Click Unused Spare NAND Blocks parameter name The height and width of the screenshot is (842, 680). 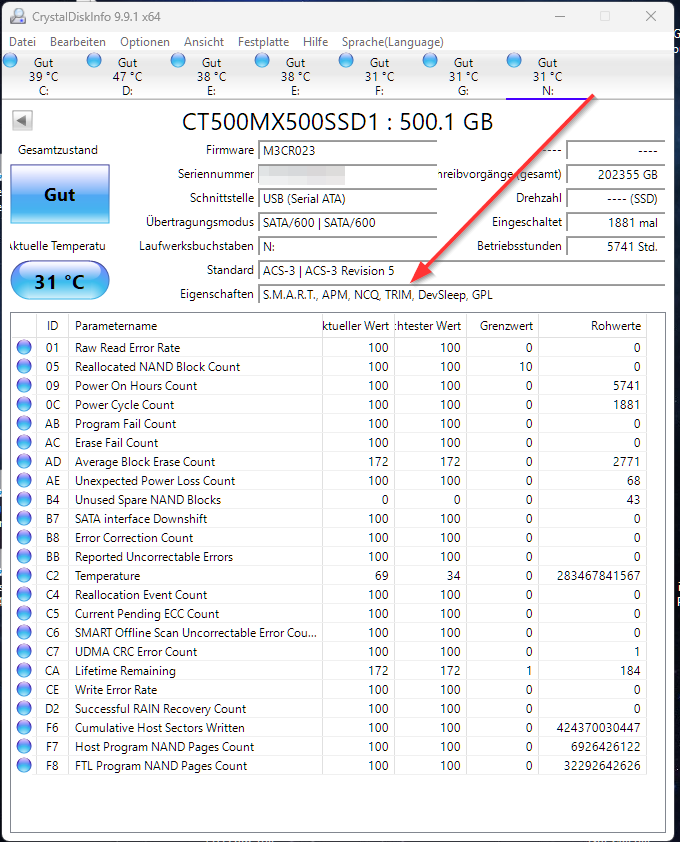[148, 500]
